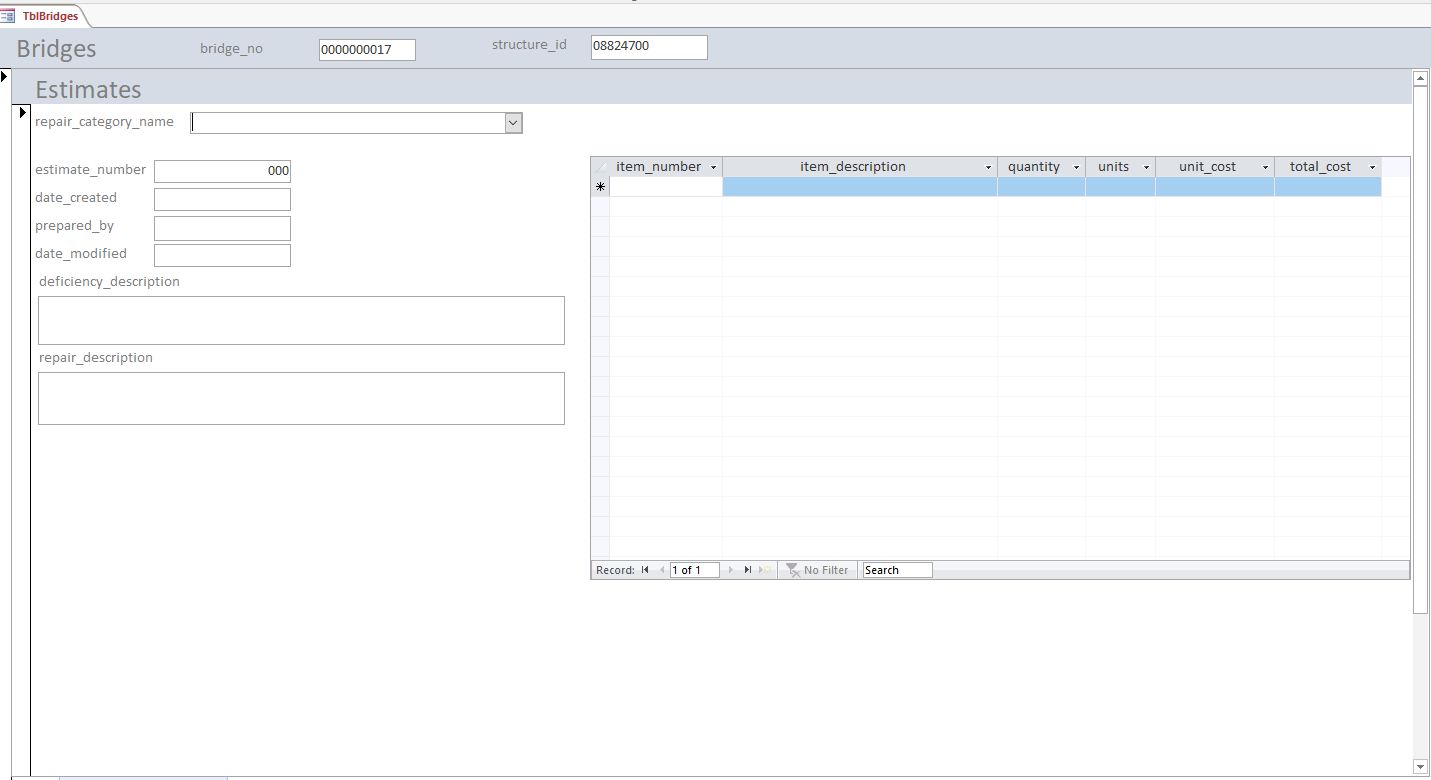
Task: Click the item_description cell in new row
Action: click(860, 187)
